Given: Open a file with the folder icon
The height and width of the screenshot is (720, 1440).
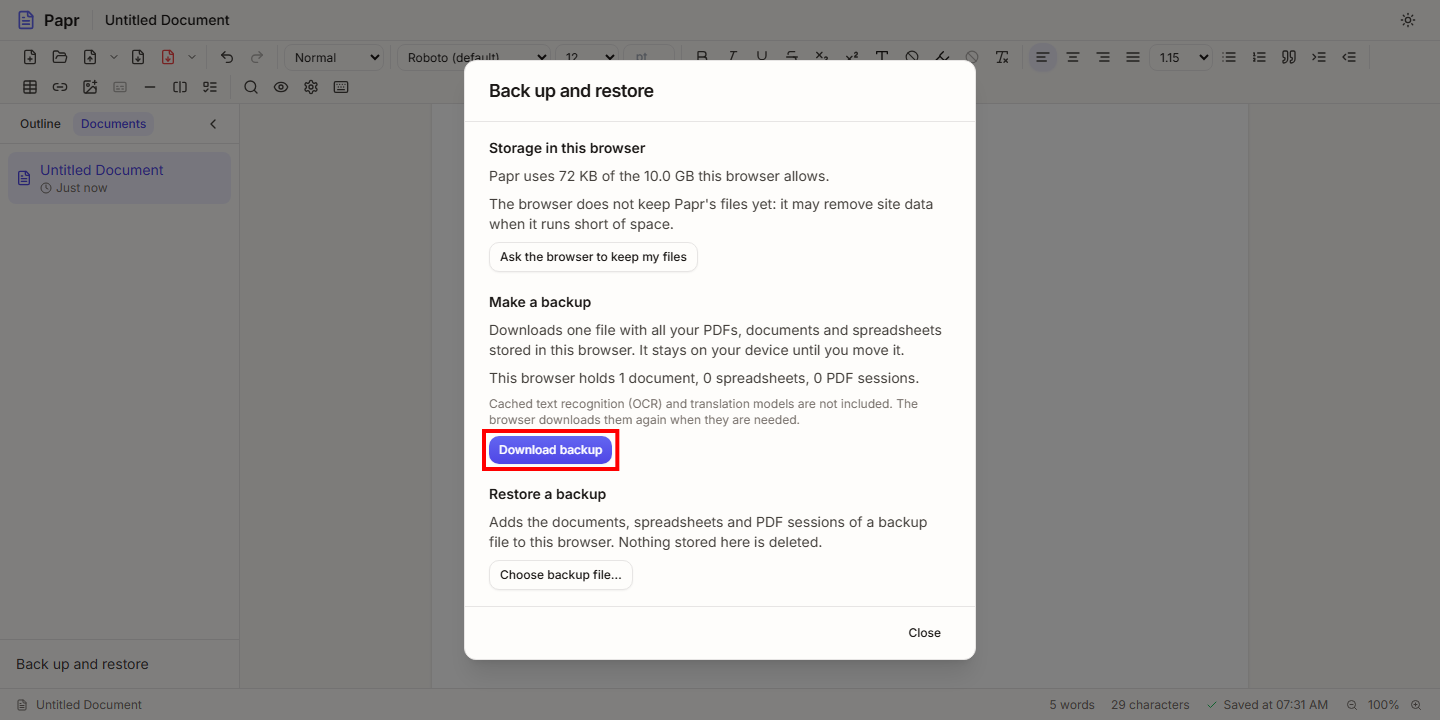Looking at the screenshot, I should pos(60,57).
